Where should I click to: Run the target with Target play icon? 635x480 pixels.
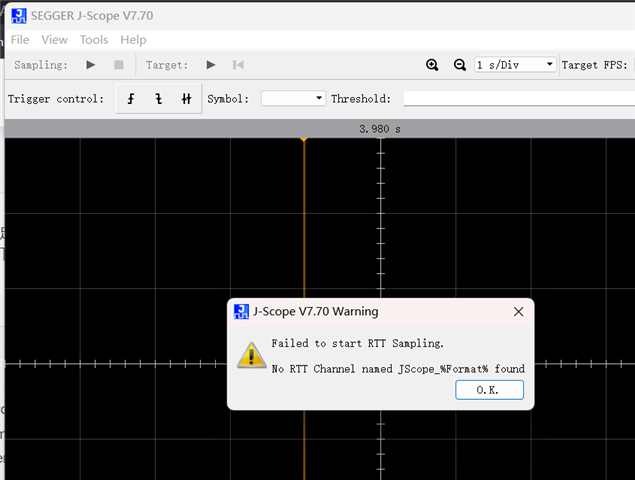tap(211, 65)
